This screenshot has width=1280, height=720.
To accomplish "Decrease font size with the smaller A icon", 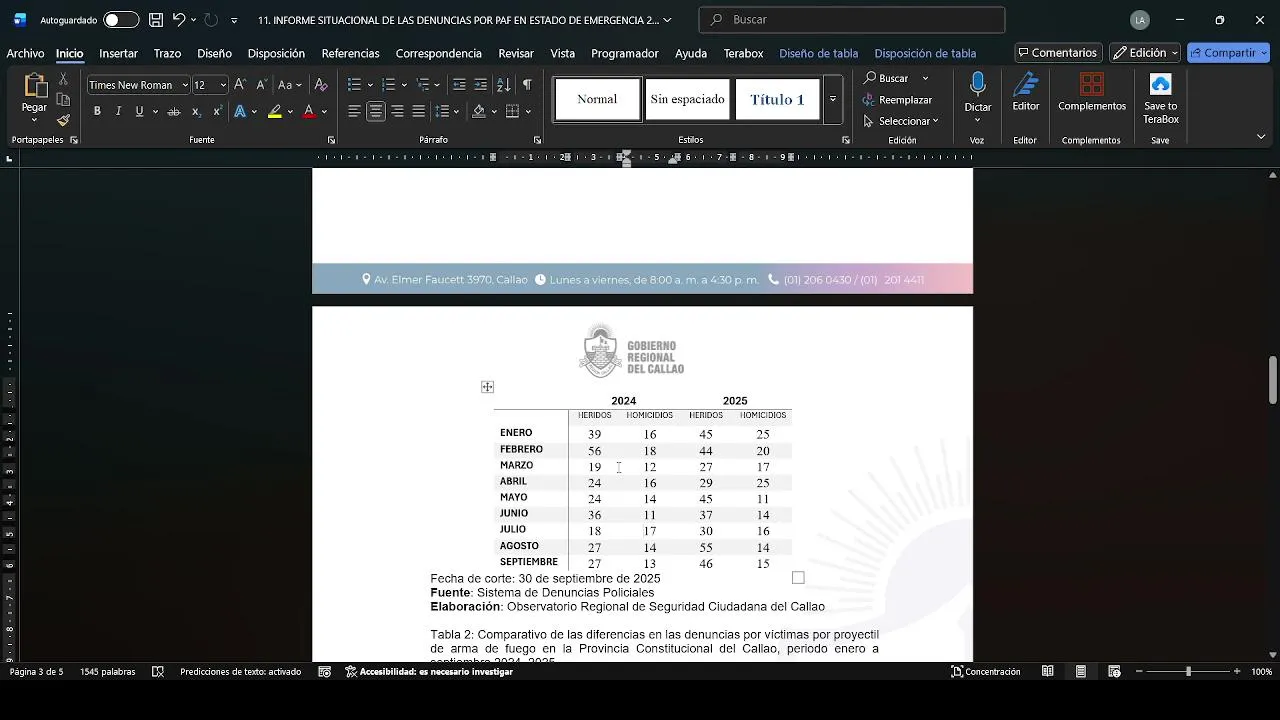I will pyautogui.click(x=261, y=85).
